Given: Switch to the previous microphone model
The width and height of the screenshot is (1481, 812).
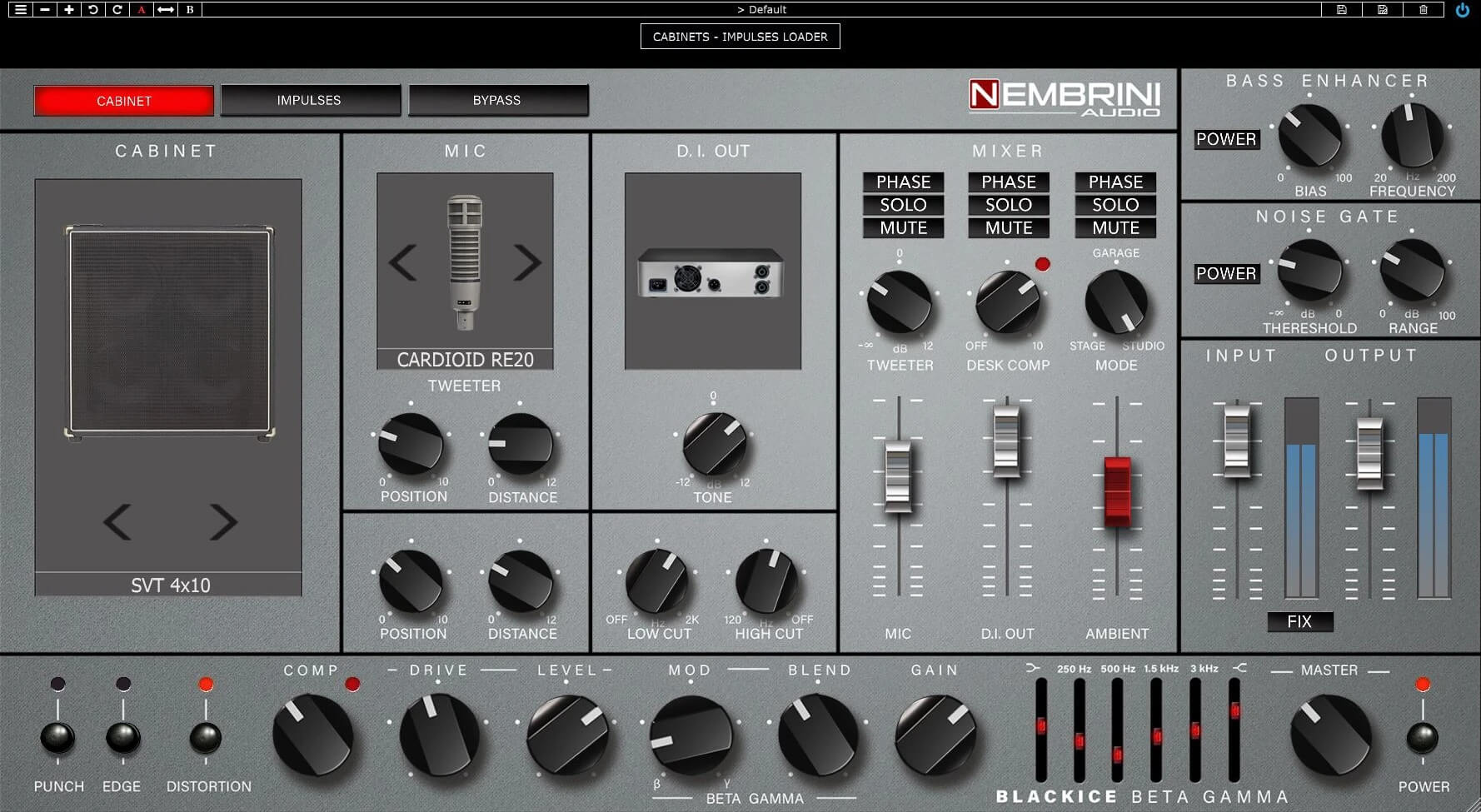Looking at the screenshot, I should [x=403, y=263].
